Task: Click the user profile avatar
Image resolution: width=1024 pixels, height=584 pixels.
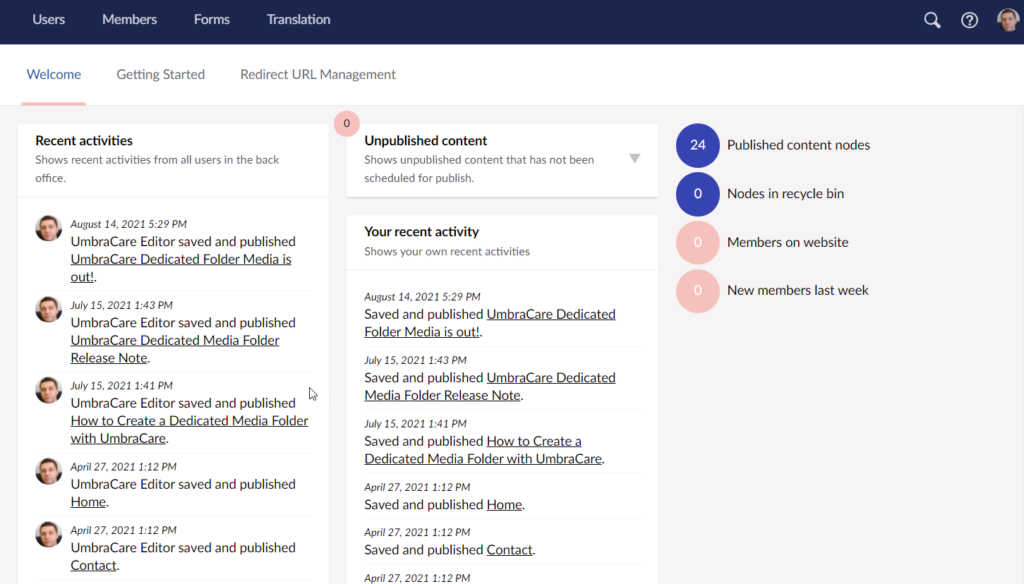Action: 1007,20
